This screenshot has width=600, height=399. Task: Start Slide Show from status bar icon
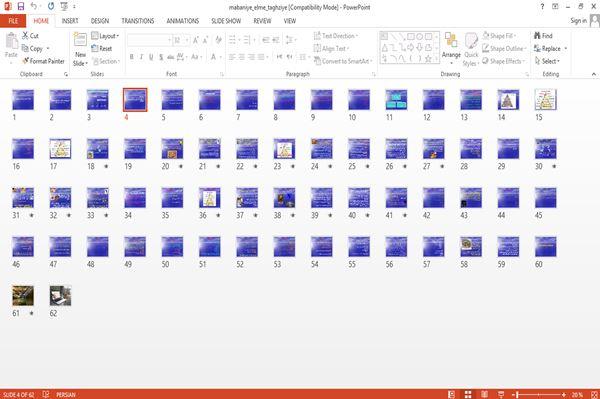coord(501,394)
